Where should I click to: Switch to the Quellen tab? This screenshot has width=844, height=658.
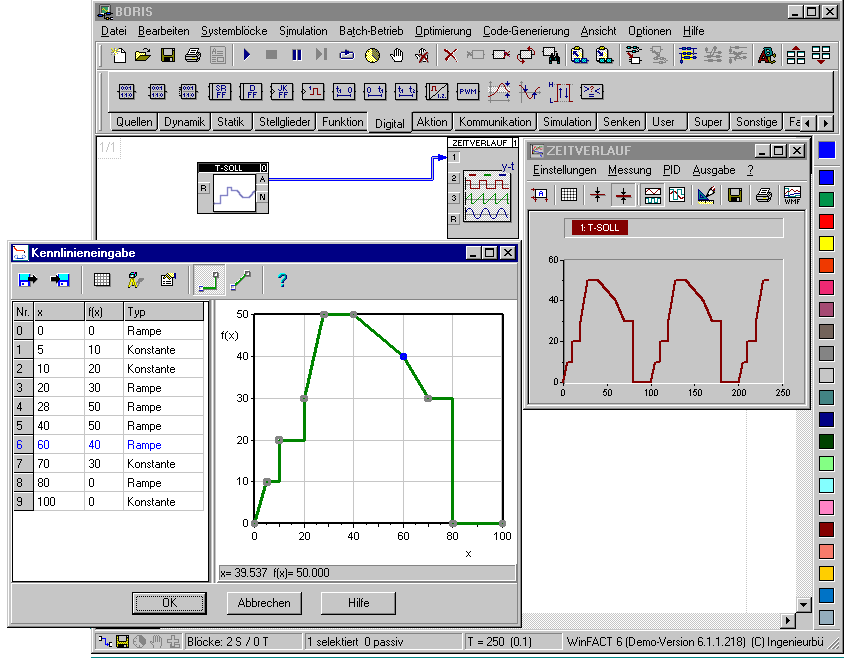pos(134,122)
